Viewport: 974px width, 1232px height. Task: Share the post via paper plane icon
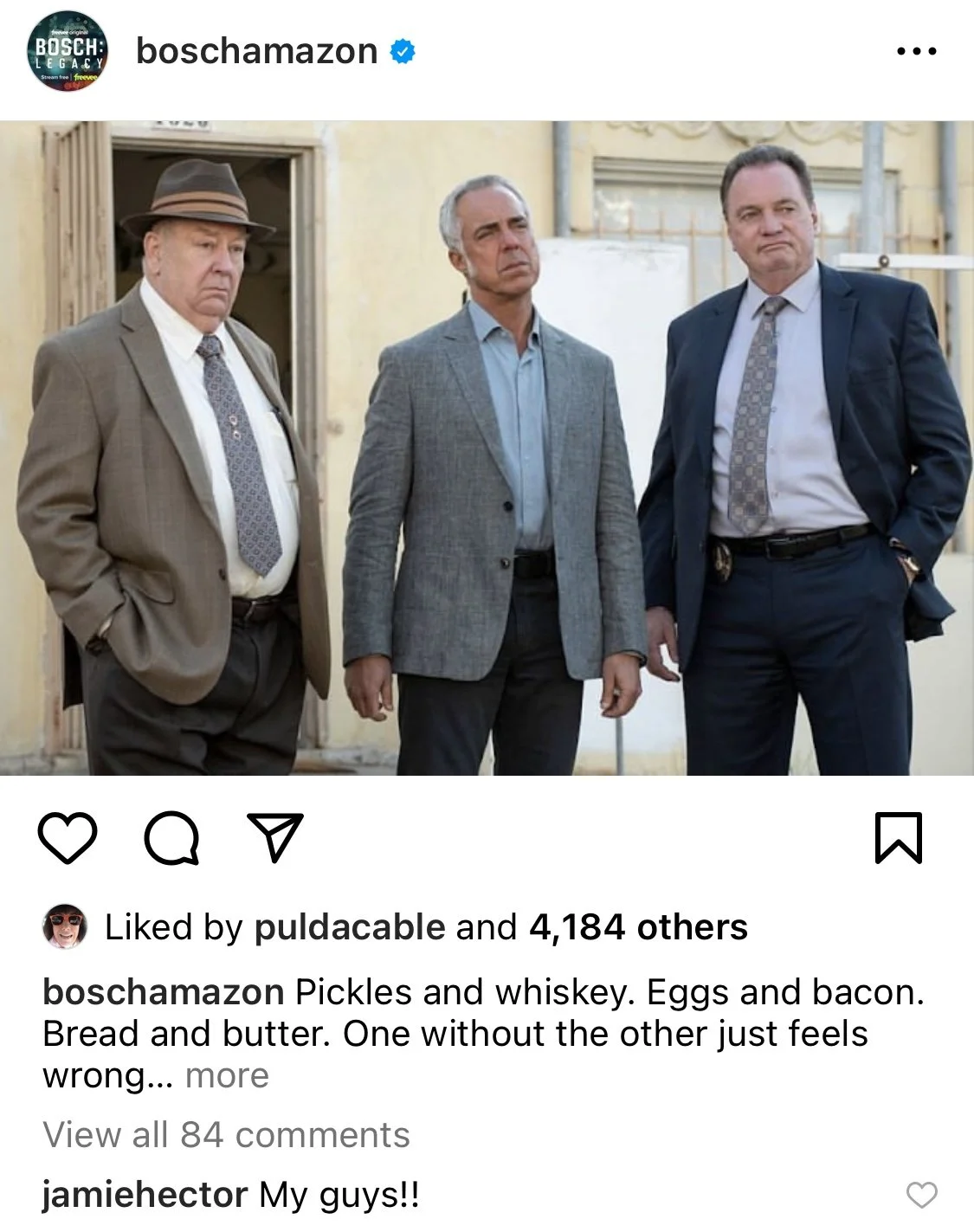coord(275,837)
